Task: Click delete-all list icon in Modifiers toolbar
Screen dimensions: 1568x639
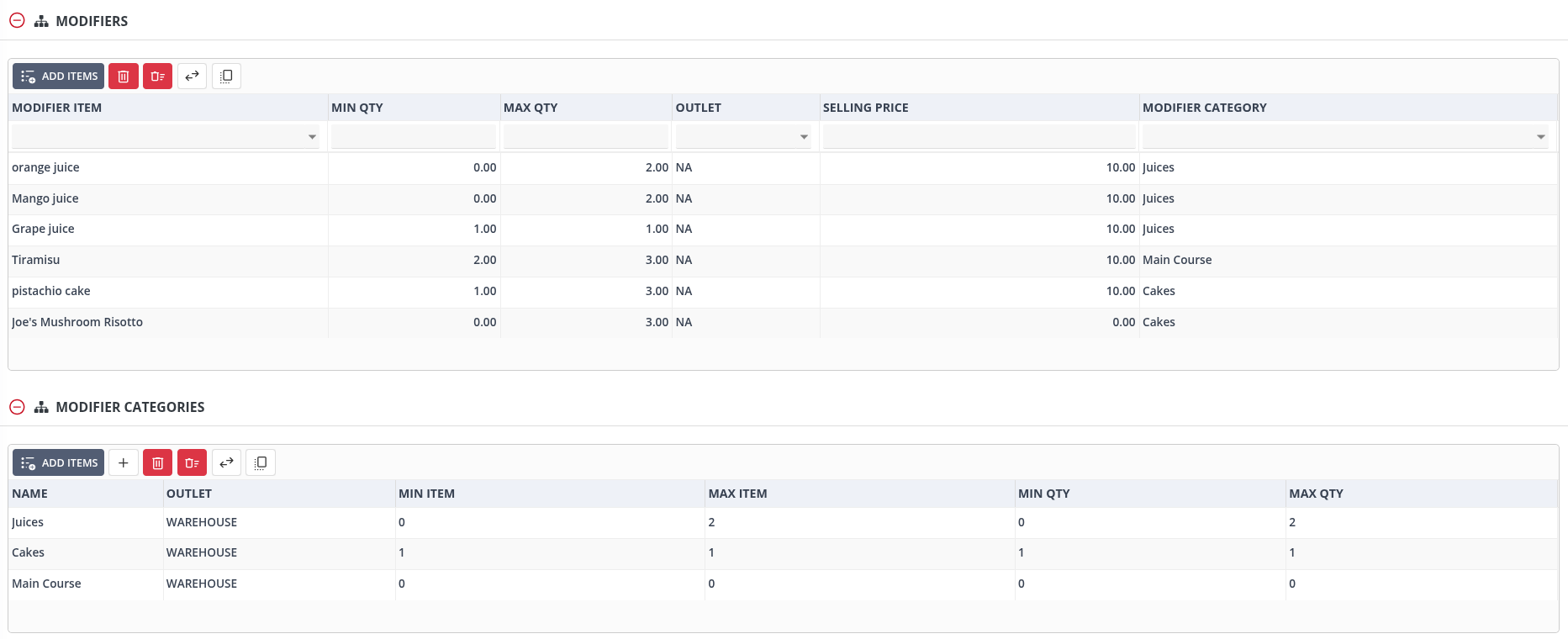Action: point(157,77)
